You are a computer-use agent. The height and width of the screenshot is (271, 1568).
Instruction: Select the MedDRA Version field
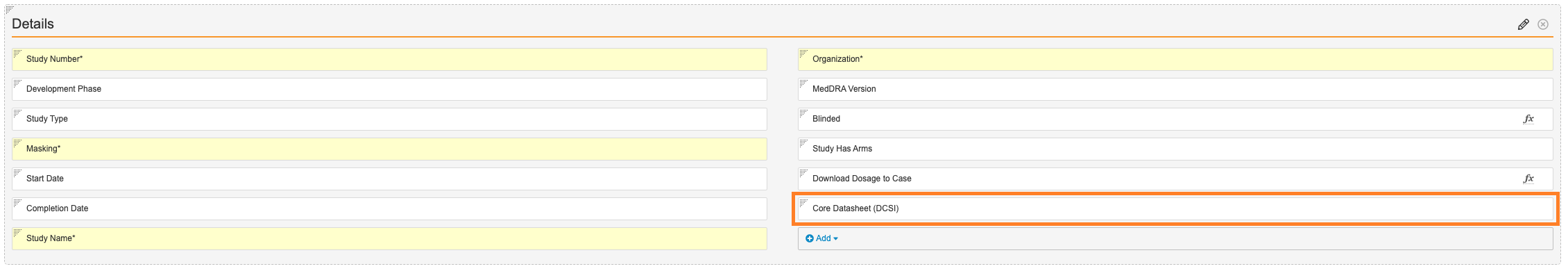[1175, 89]
